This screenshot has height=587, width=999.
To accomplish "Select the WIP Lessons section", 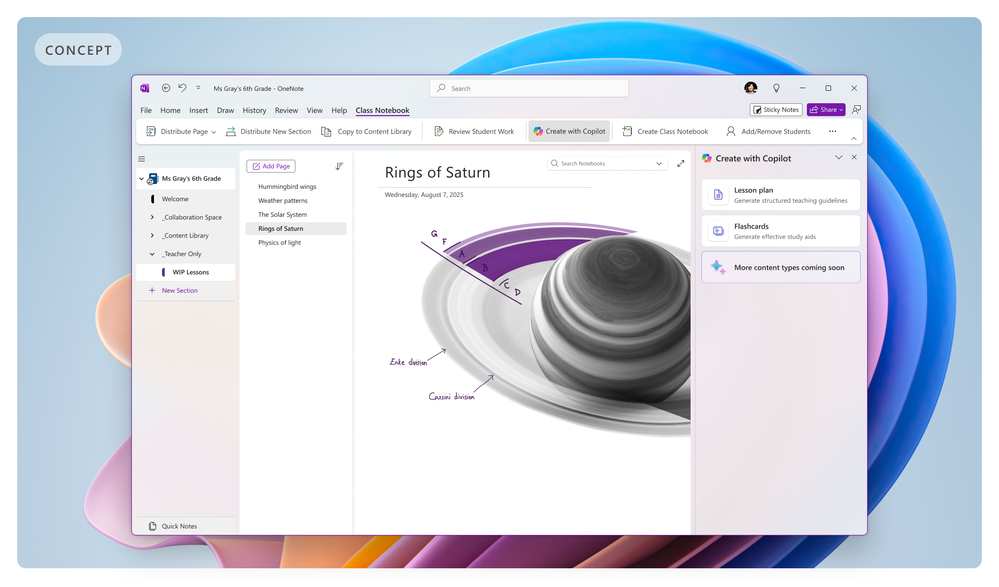I will tap(185, 272).
